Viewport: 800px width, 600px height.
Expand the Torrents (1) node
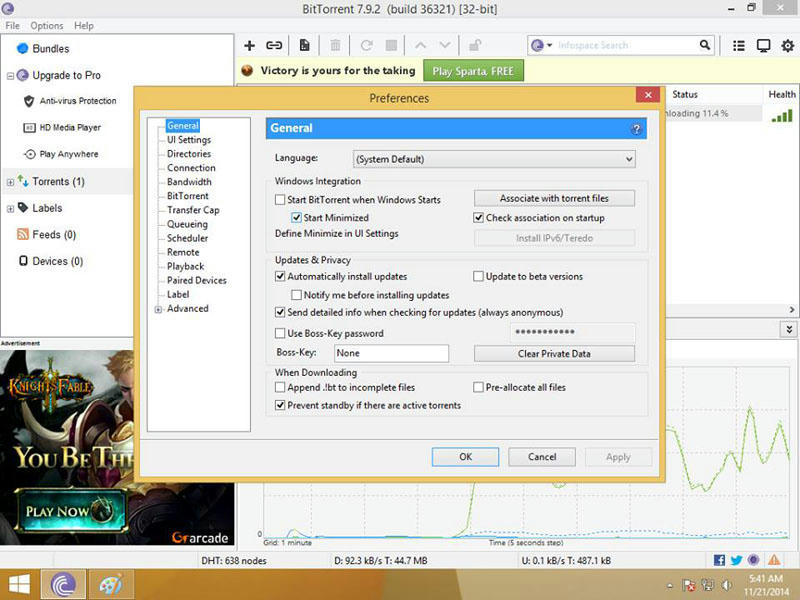pyautogui.click(x=10, y=182)
